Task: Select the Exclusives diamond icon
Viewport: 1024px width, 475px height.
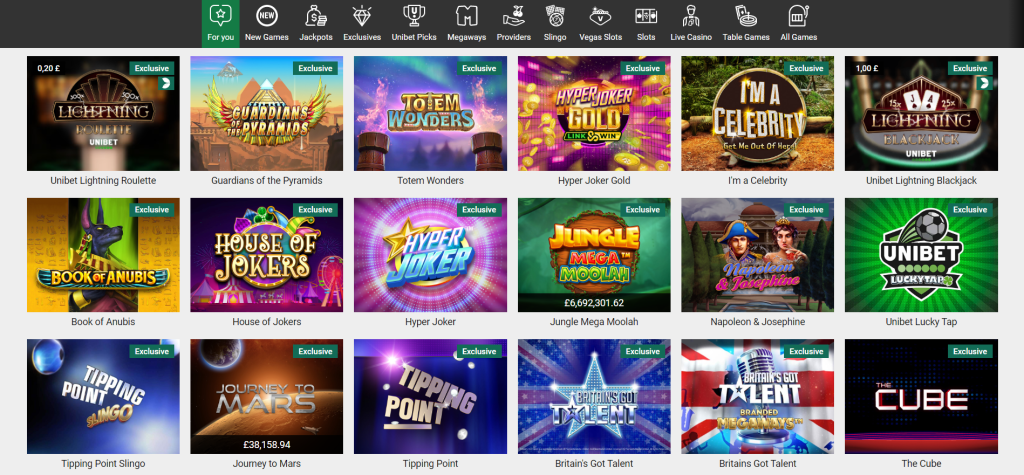Action: click(x=362, y=15)
